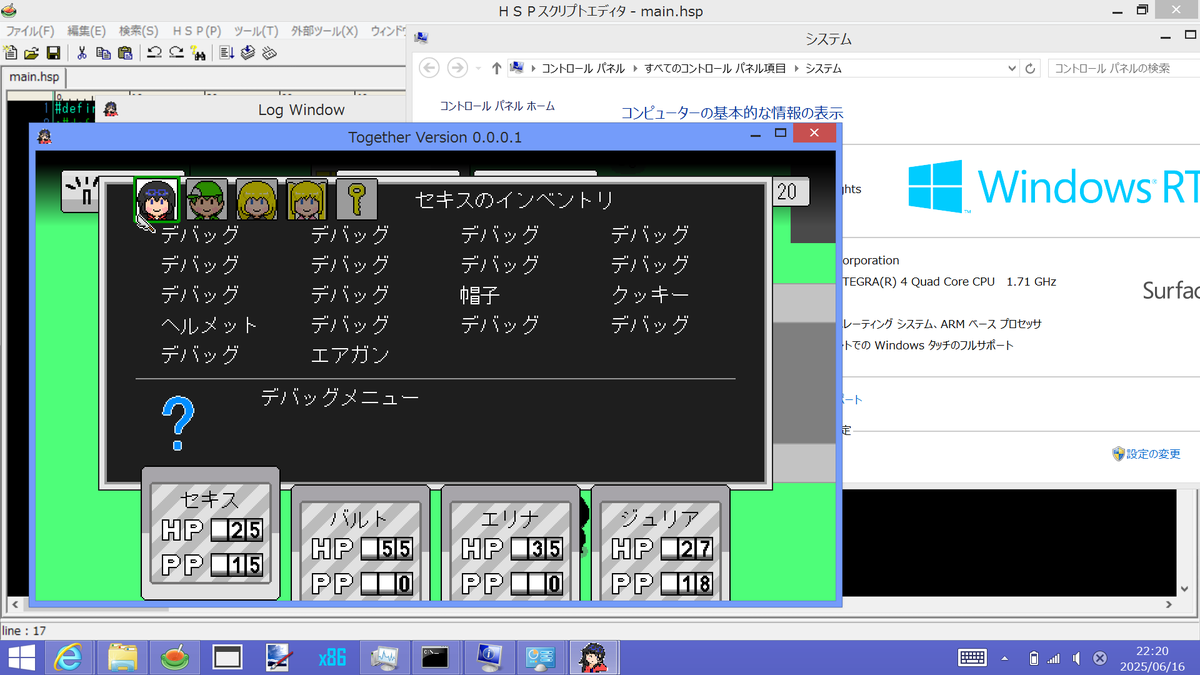Click the last icon in the HSP editor toolbar
This screenshot has width=1200, height=675.
pyautogui.click(x=269, y=53)
